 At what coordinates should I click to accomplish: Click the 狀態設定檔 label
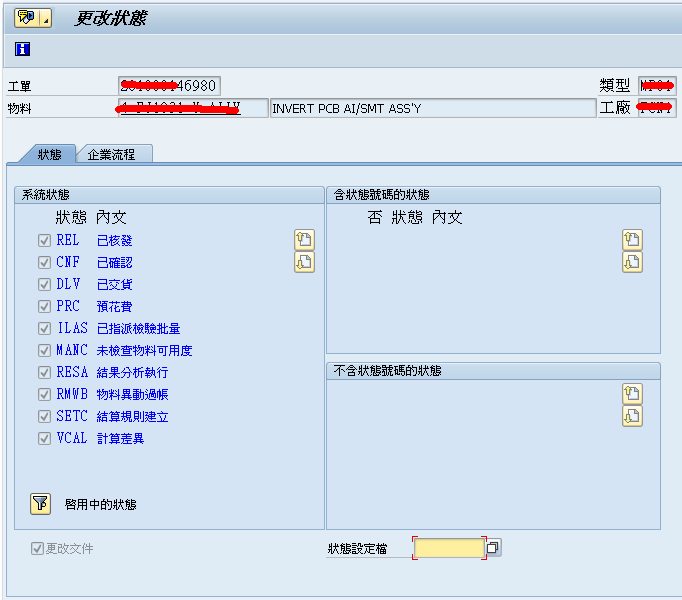pyautogui.click(x=358, y=549)
